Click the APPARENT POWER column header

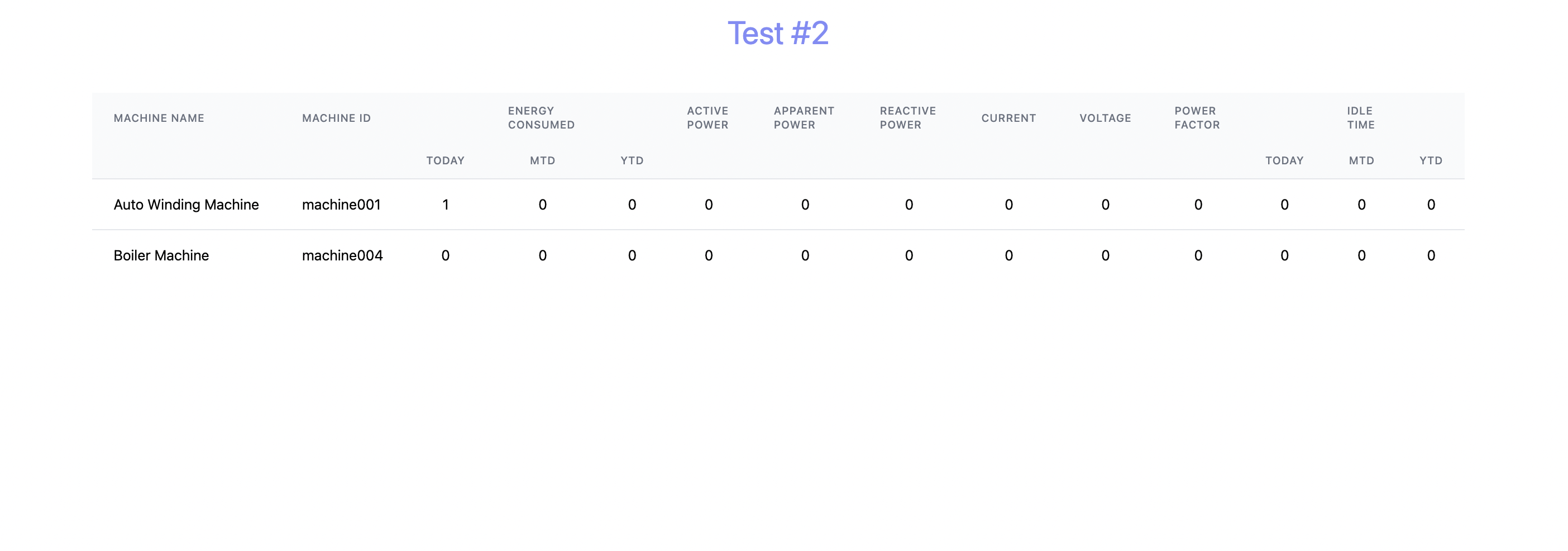[x=804, y=117]
